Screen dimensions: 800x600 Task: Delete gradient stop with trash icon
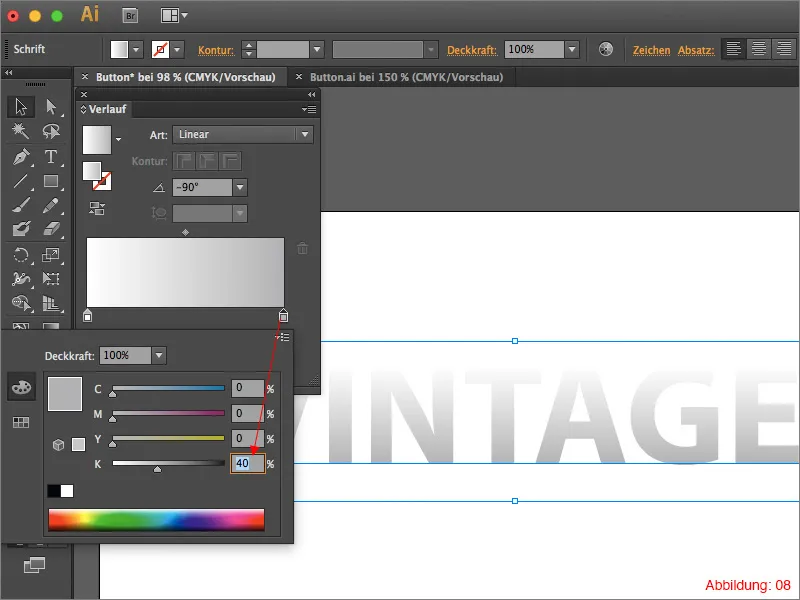tap(303, 248)
